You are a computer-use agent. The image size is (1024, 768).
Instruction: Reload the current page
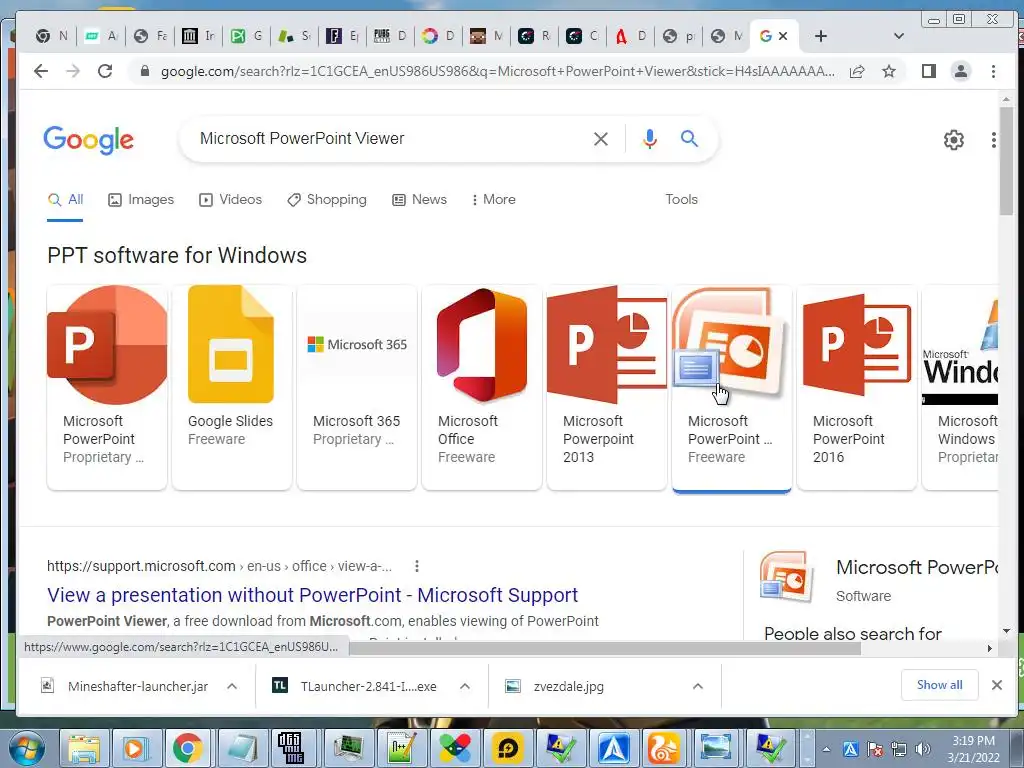pyautogui.click(x=104, y=71)
